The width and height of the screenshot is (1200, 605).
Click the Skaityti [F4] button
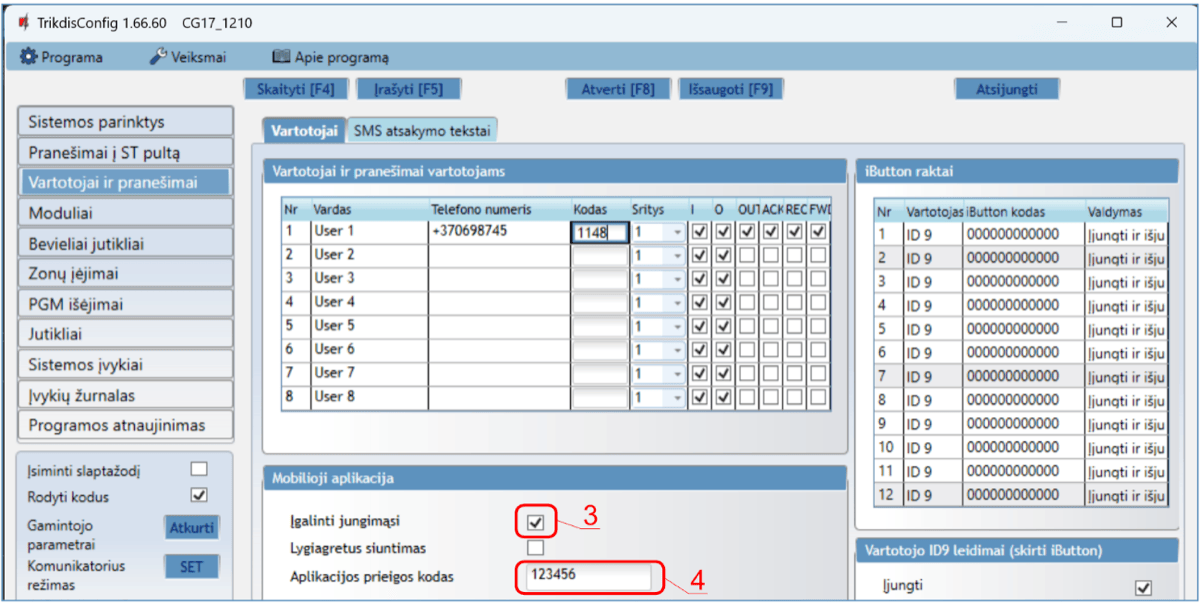295,89
